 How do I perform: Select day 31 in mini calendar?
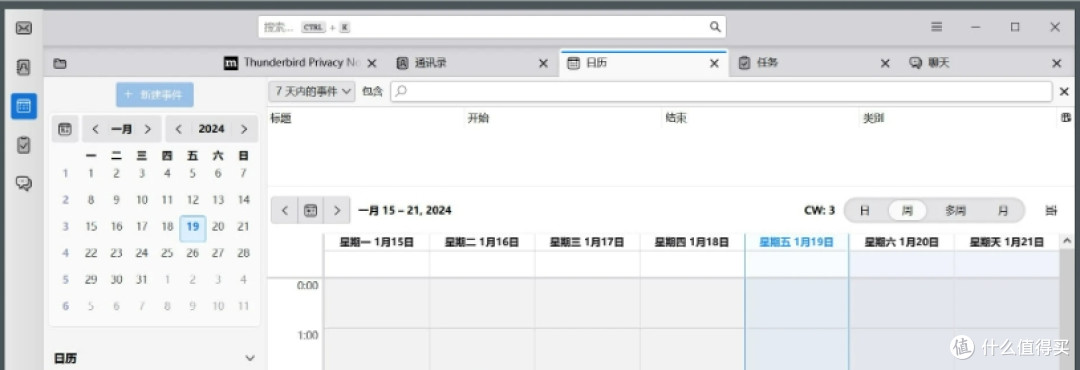(x=142, y=280)
